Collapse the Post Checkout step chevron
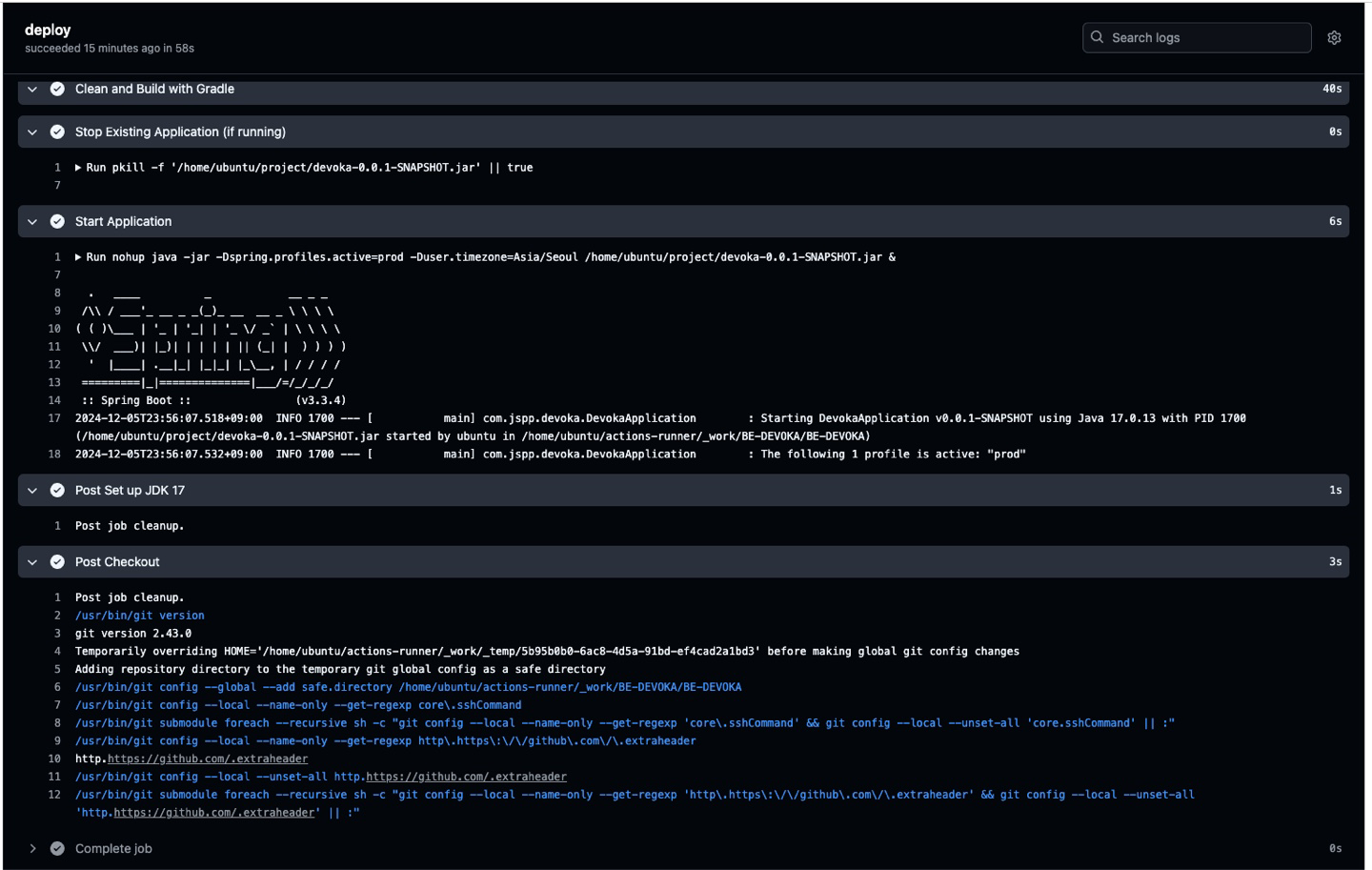This screenshot has height=870, width=1372. [32, 562]
